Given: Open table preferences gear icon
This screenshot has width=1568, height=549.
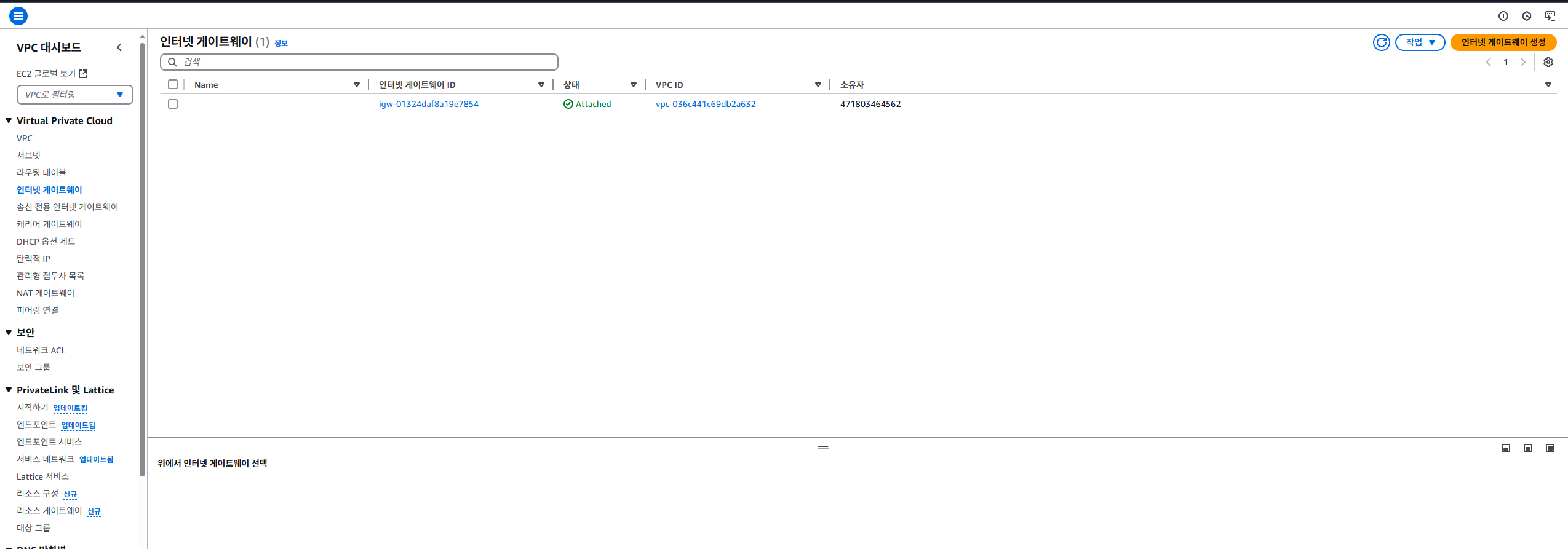Looking at the screenshot, I should [1548, 62].
